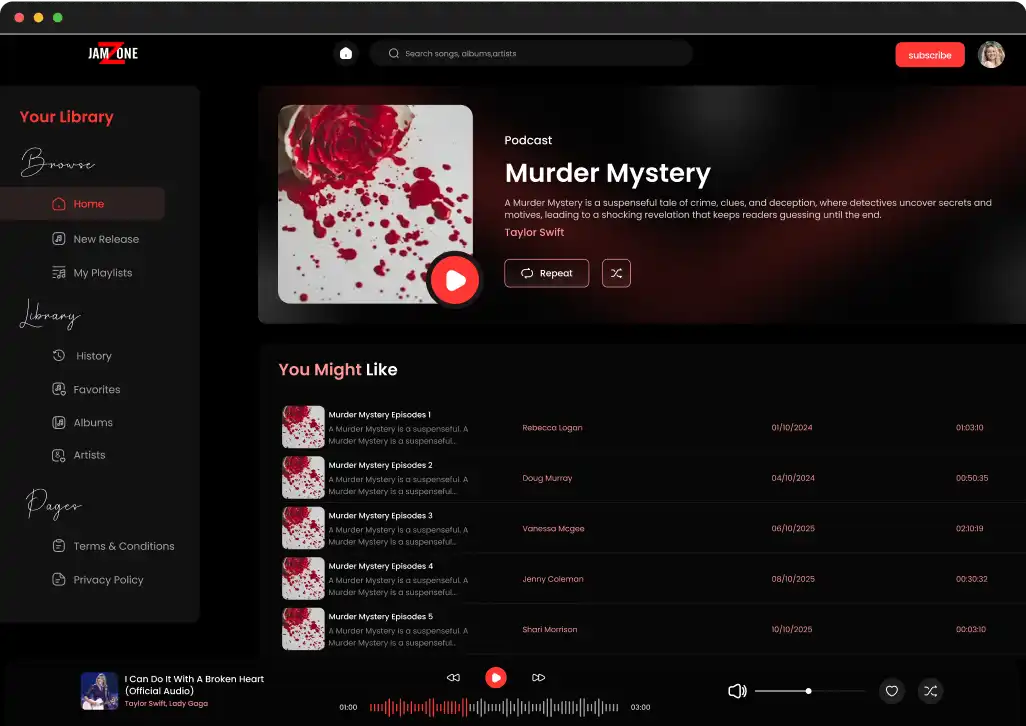Open the user profile avatar
1026x726 pixels.
(991, 54)
